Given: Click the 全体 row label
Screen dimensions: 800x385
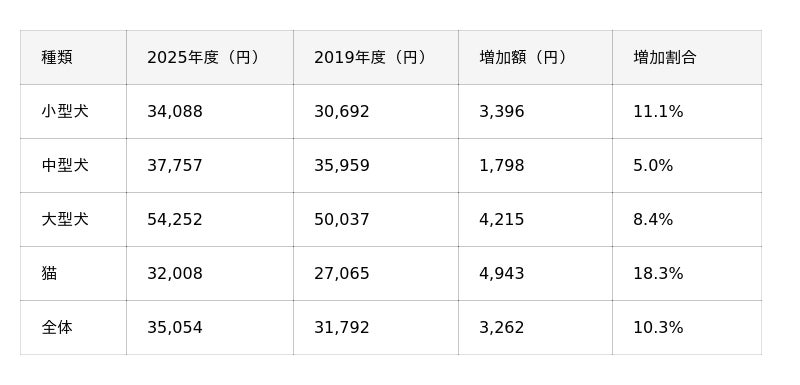Looking at the screenshot, I should 73,327.
